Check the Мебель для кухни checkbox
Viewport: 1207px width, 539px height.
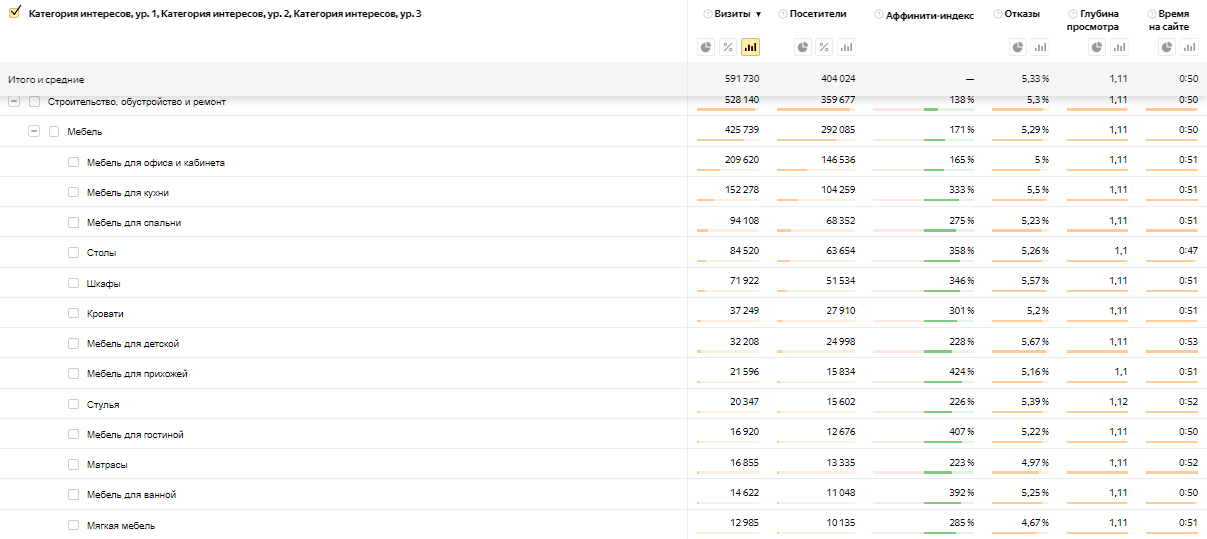point(73,192)
